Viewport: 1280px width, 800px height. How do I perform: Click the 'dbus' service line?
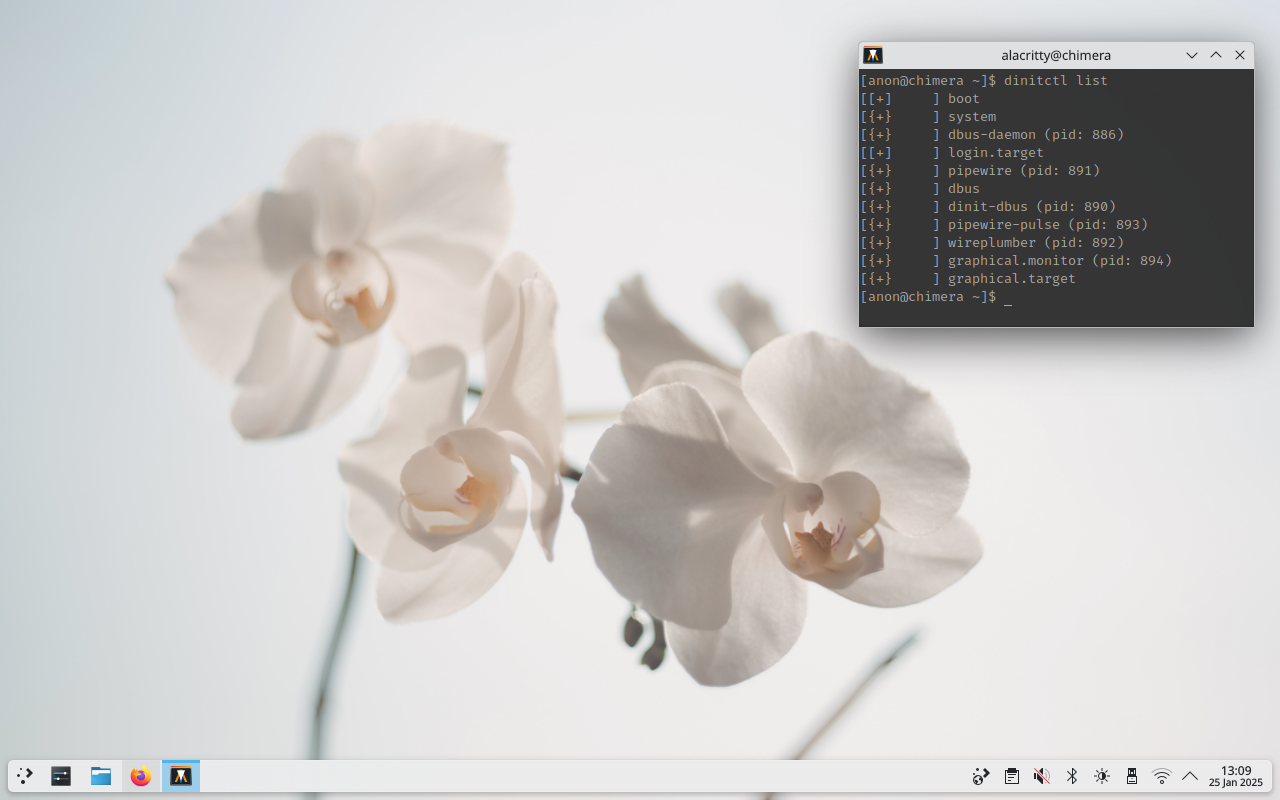[x=920, y=188]
